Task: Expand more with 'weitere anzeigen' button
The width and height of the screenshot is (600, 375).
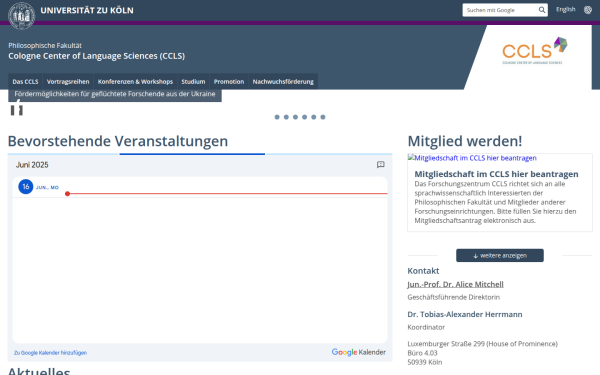Action: (500, 256)
